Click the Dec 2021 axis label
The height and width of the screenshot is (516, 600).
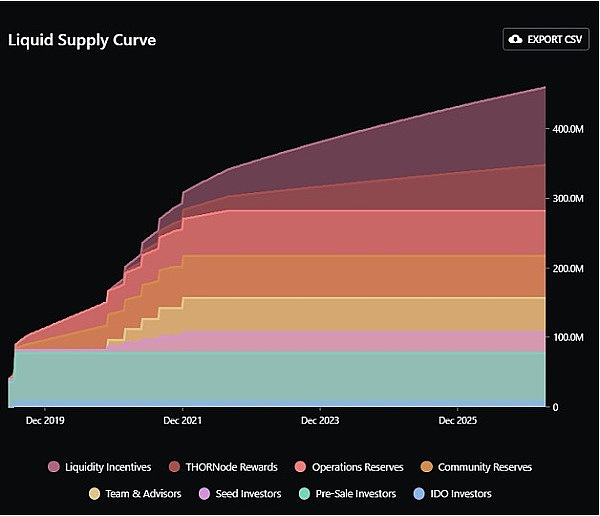(183, 420)
